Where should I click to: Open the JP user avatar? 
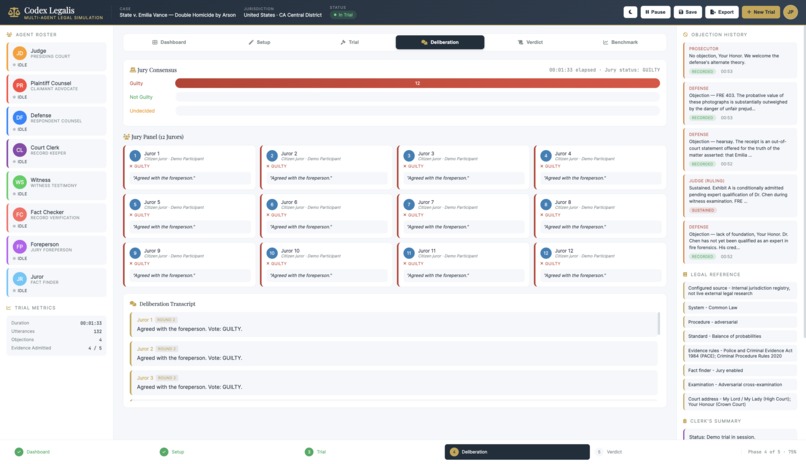[x=791, y=12]
